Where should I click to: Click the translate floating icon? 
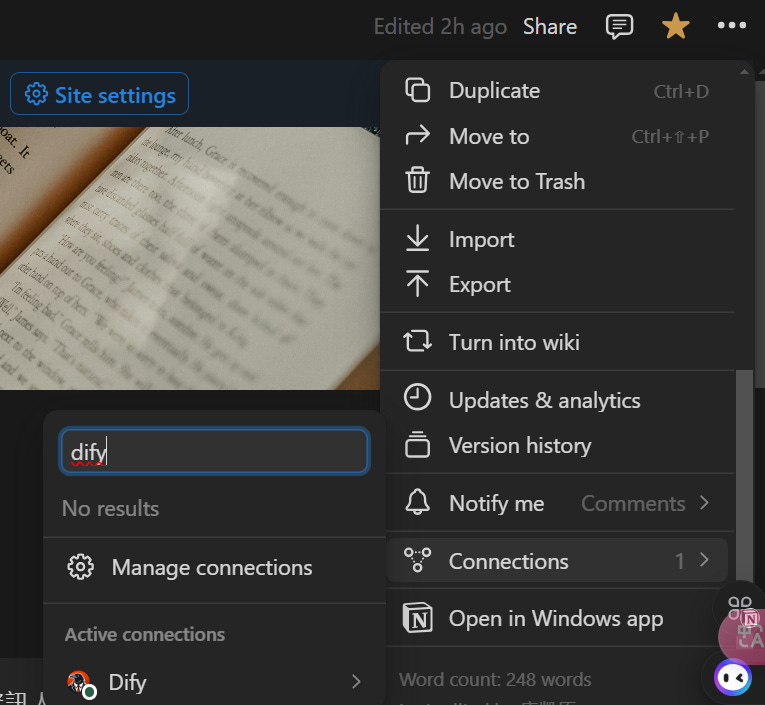click(746, 637)
